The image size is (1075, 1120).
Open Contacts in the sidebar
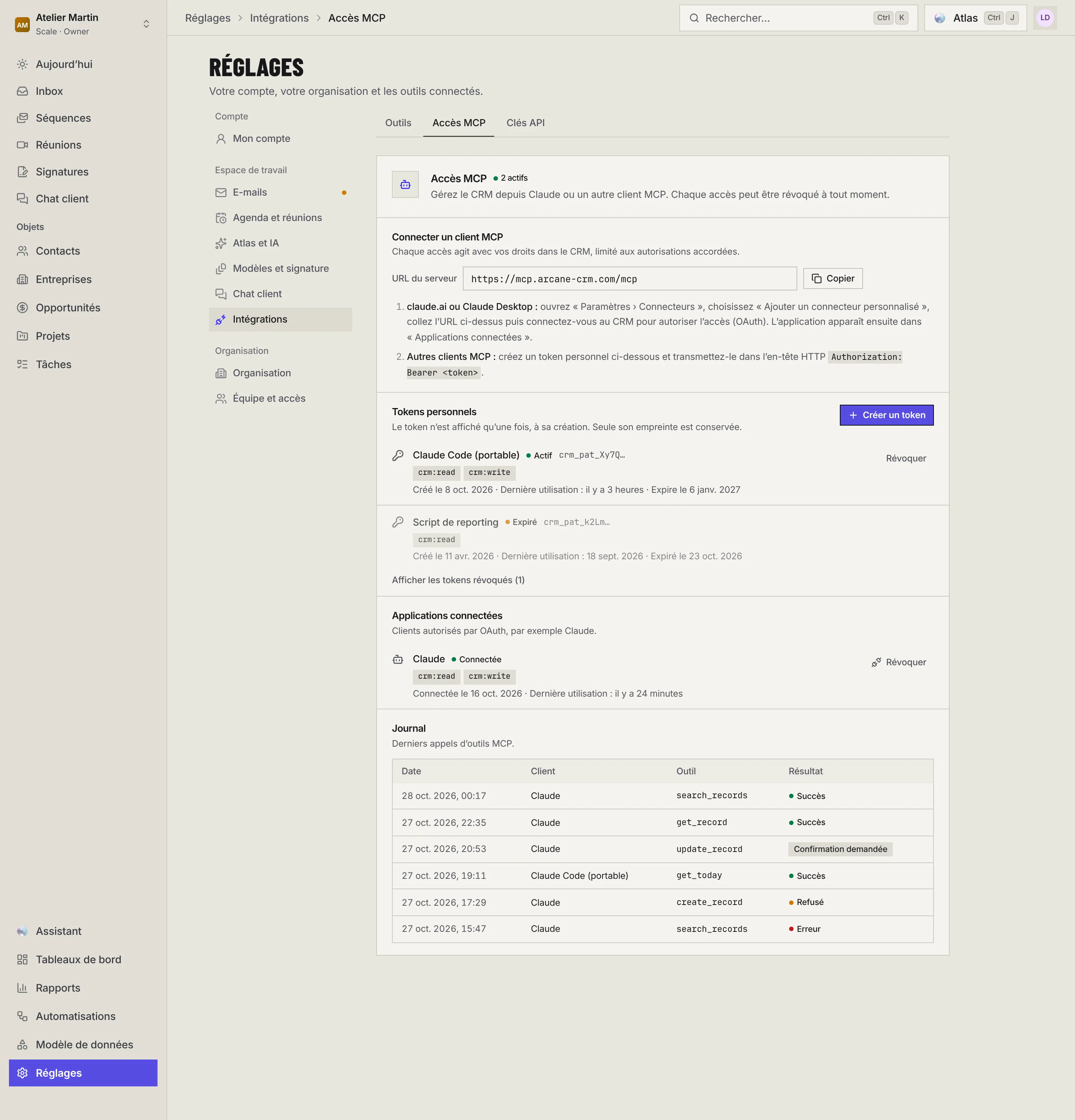83,251
